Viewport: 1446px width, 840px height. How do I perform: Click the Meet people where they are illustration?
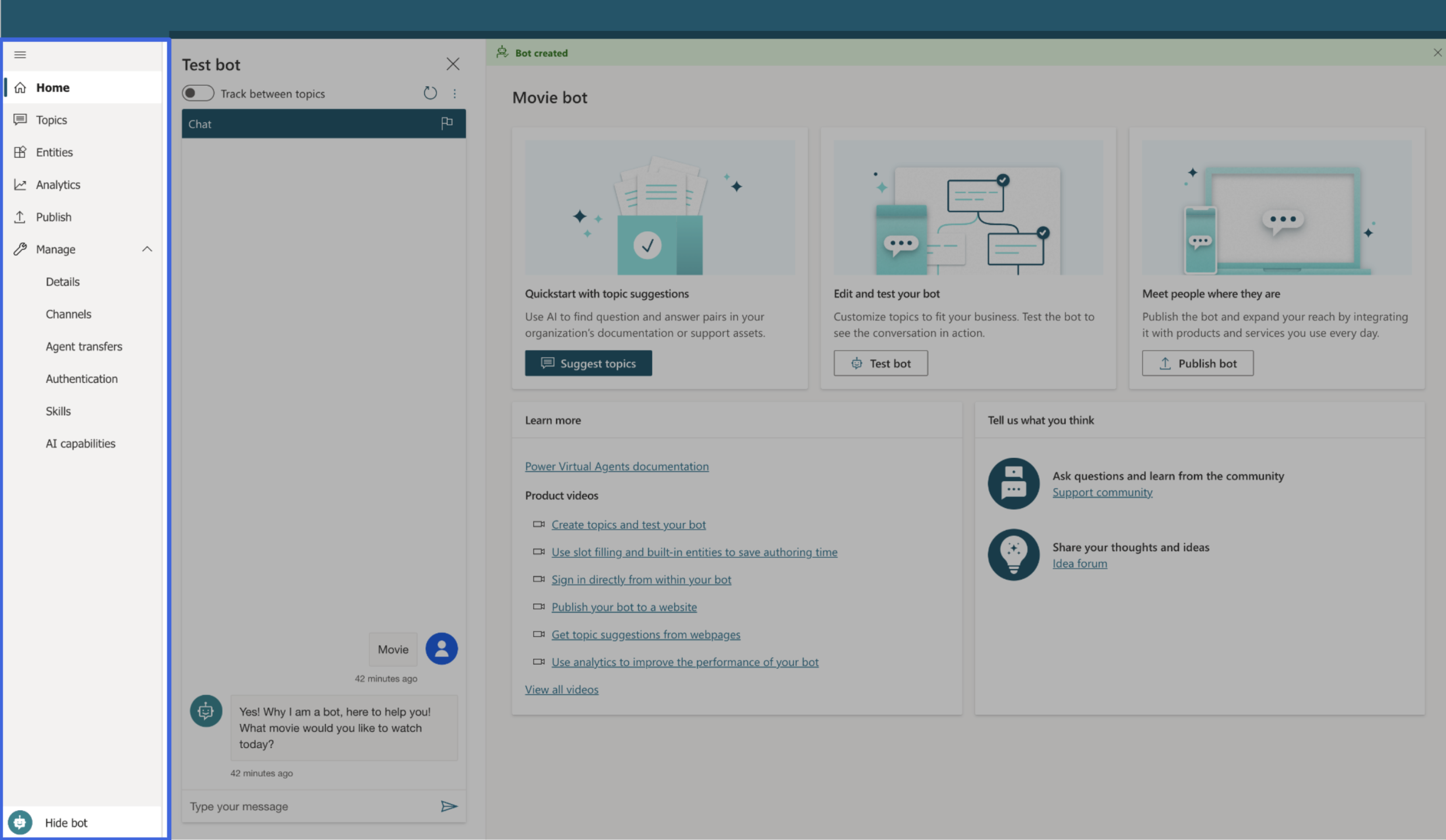tap(1277, 207)
